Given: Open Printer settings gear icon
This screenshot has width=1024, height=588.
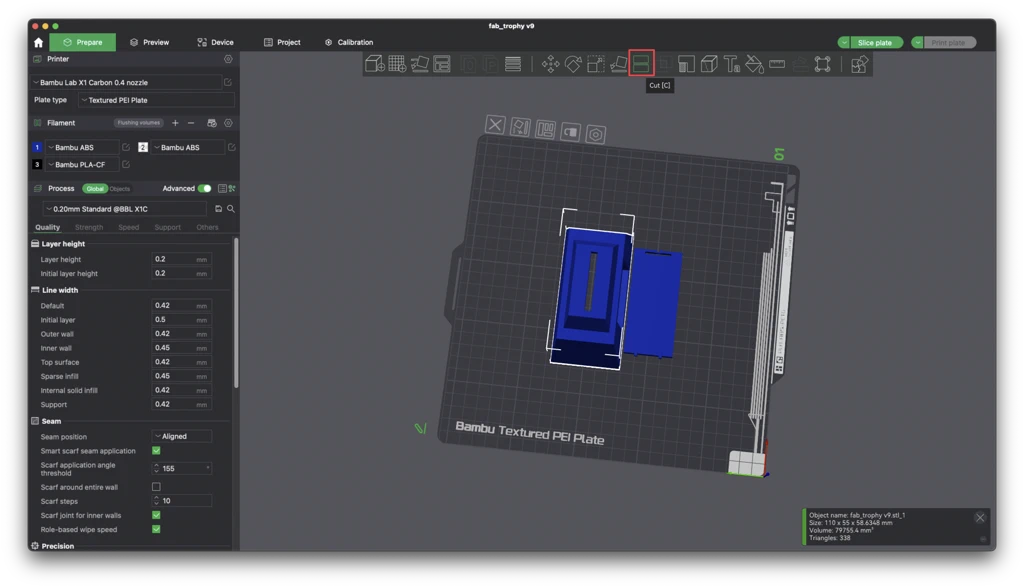Looking at the screenshot, I should coord(228,59).
